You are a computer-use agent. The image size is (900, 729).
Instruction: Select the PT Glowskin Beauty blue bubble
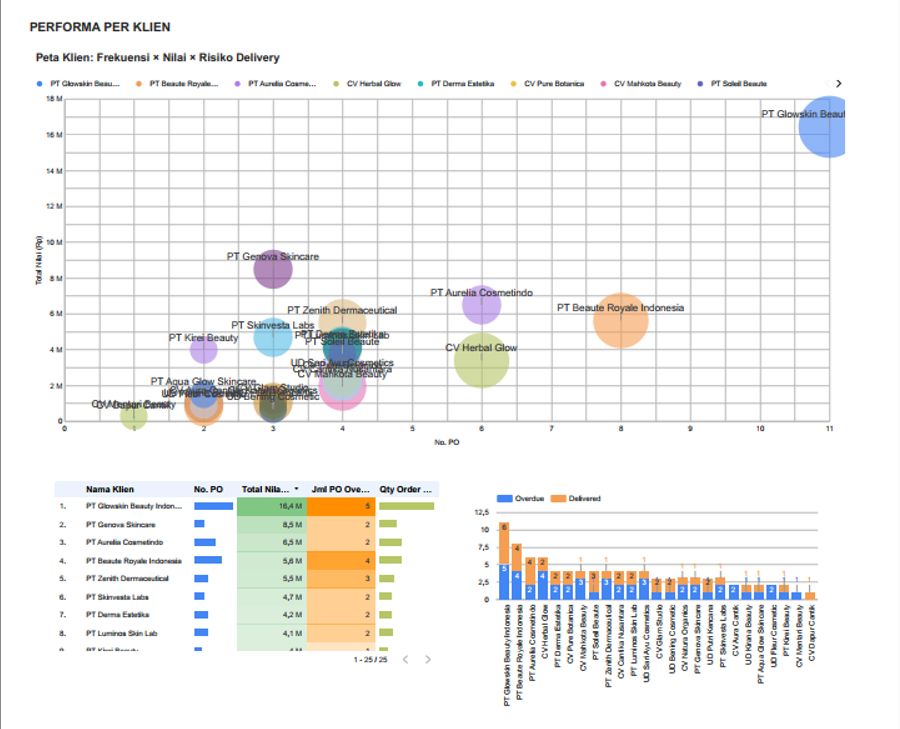(x=824, y=127)
